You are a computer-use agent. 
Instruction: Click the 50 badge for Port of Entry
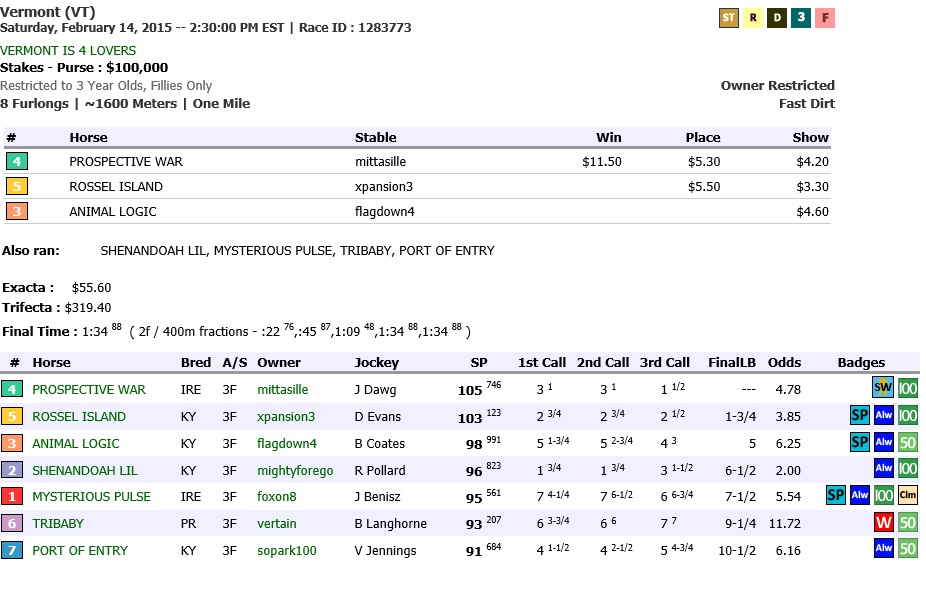[x=907, y=549]
